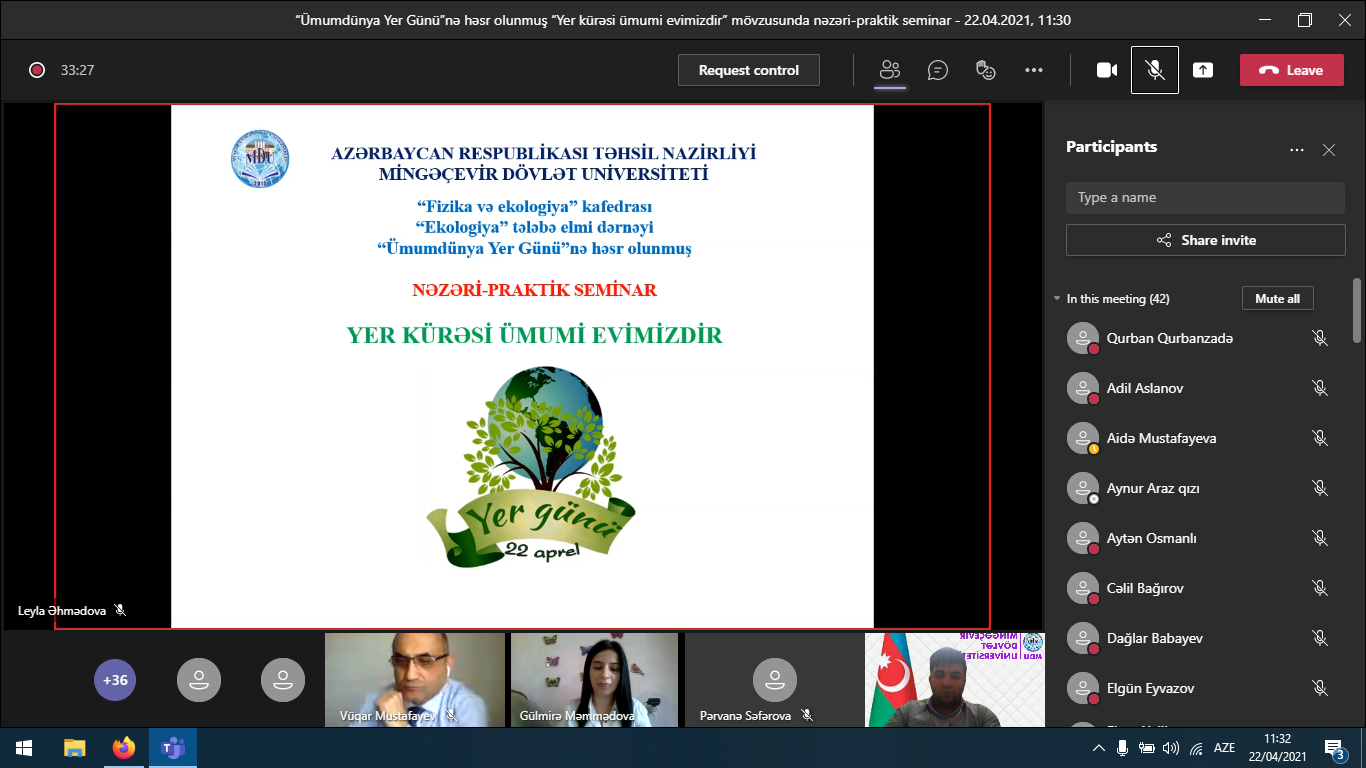This screenshot has width=1366, height=768.
Task: Open Microsoft Teams in the taskbar
Action: pyautogui.click(x=173, y=748)
